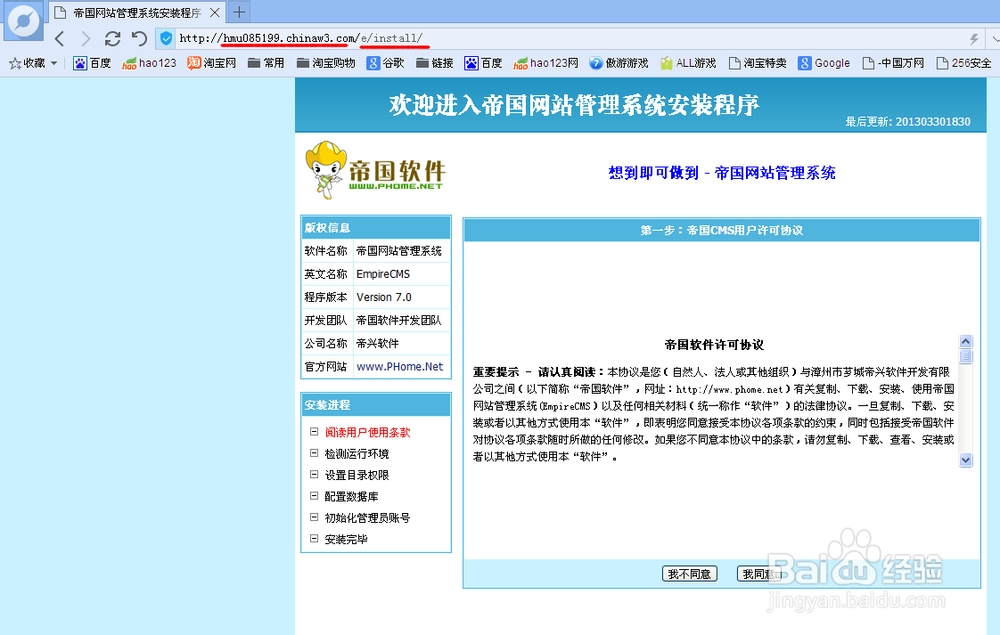Expand the 收藏 dropdown arrow
Image resolution: width=1000 pixels, height=635 pixels.
pyautogui.click(x=54, y=63)
